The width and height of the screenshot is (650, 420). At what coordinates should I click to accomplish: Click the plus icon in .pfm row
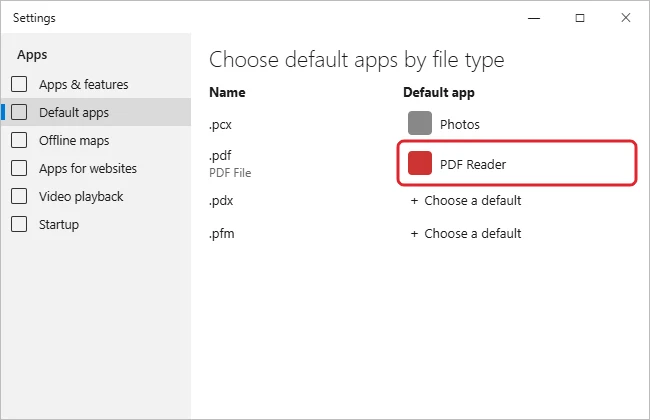click(x=414, y=234)
